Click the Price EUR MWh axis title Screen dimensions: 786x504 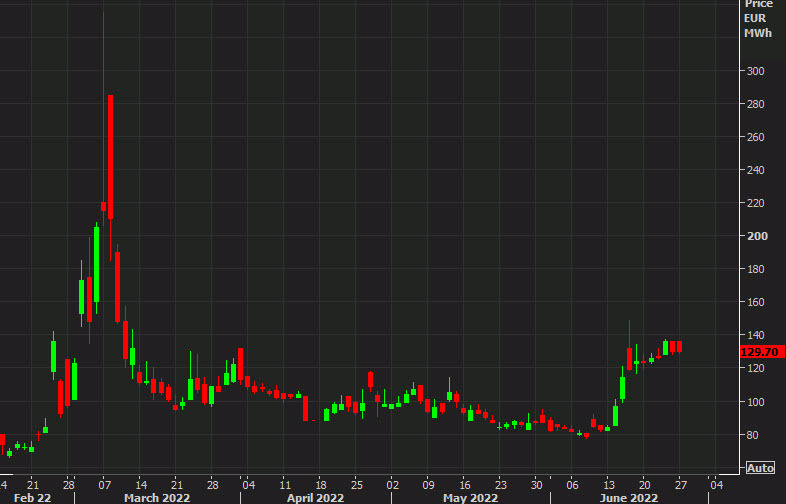(x=757, y=19)
